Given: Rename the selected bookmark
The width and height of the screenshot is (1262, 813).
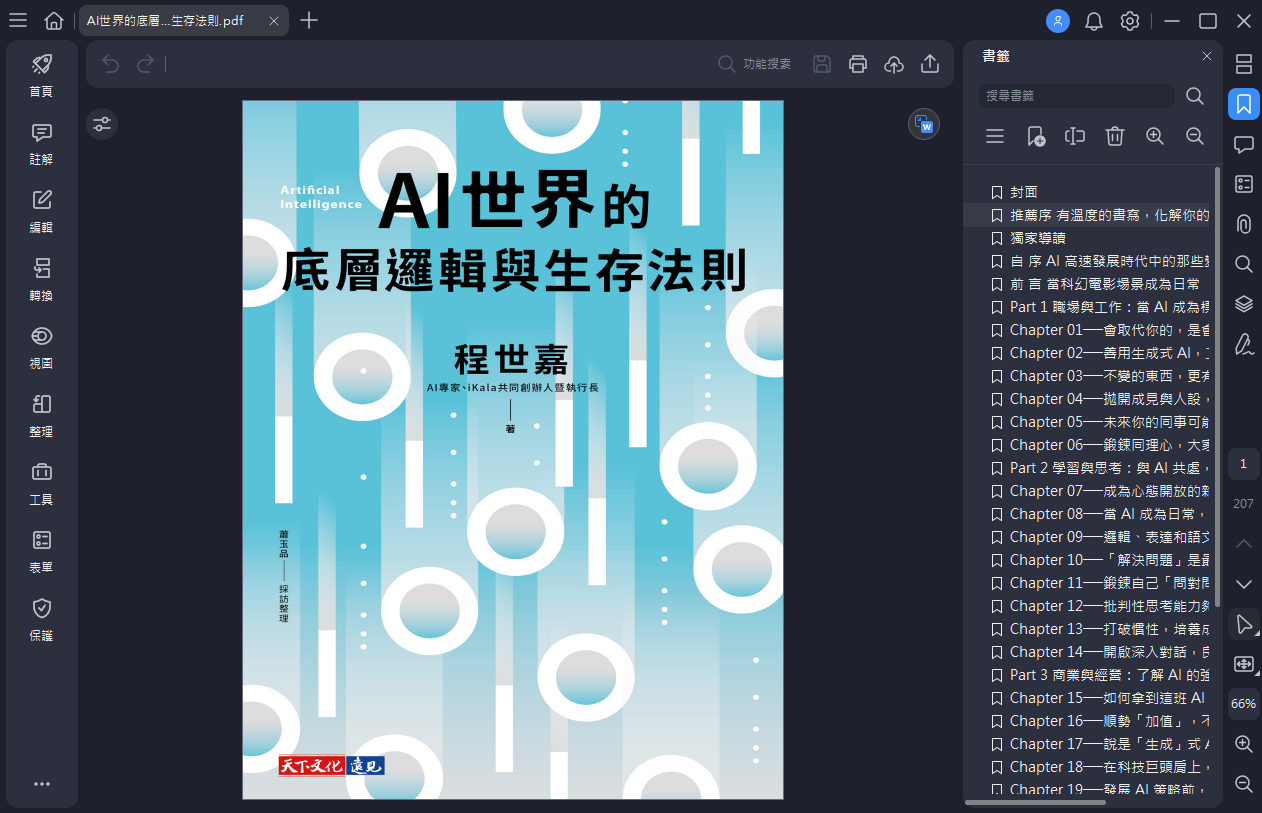Looking at the screenshot, I should pyautogui.click(x=1075, y=136).
